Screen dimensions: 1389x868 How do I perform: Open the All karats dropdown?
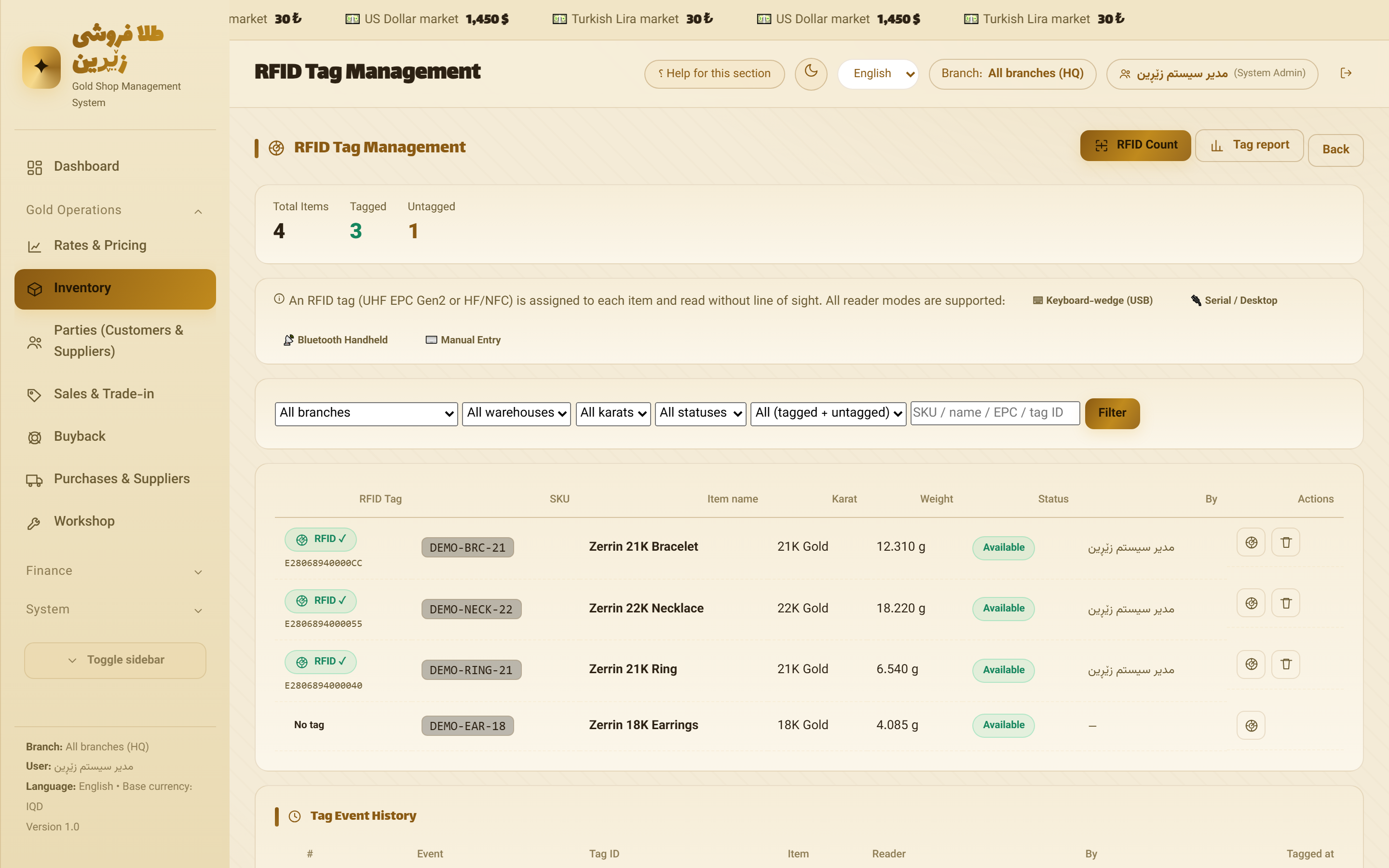tap(613, 413)
